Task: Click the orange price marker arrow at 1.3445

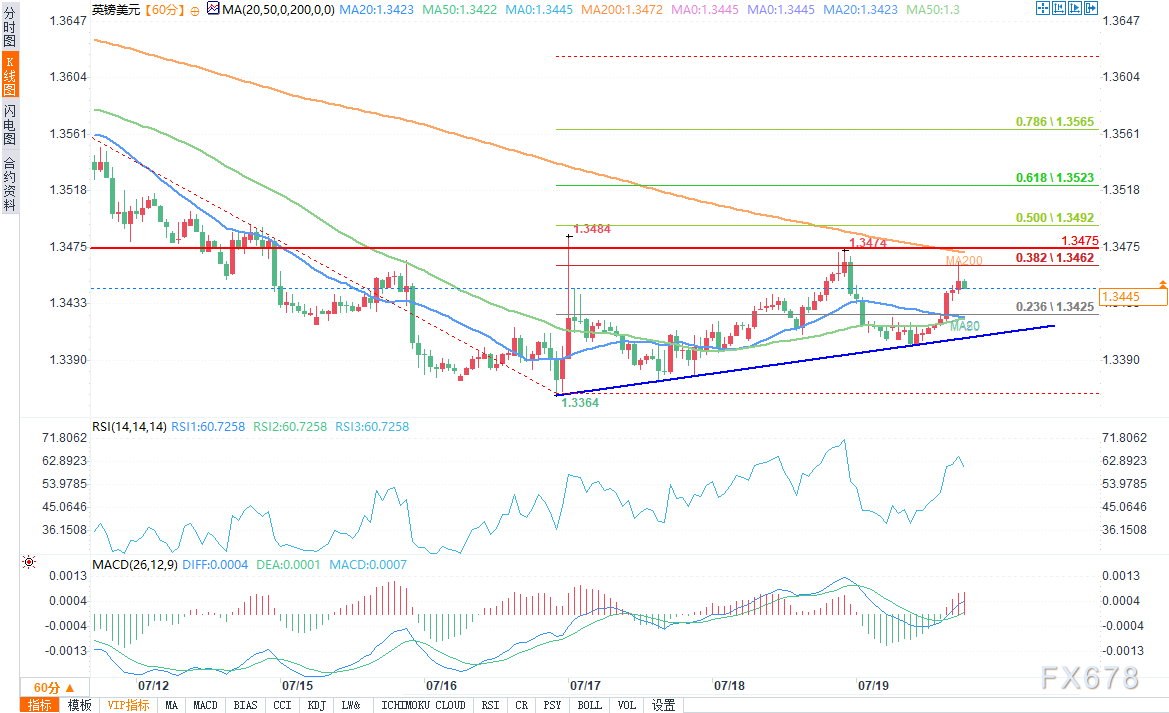Action: [1162, 285]
